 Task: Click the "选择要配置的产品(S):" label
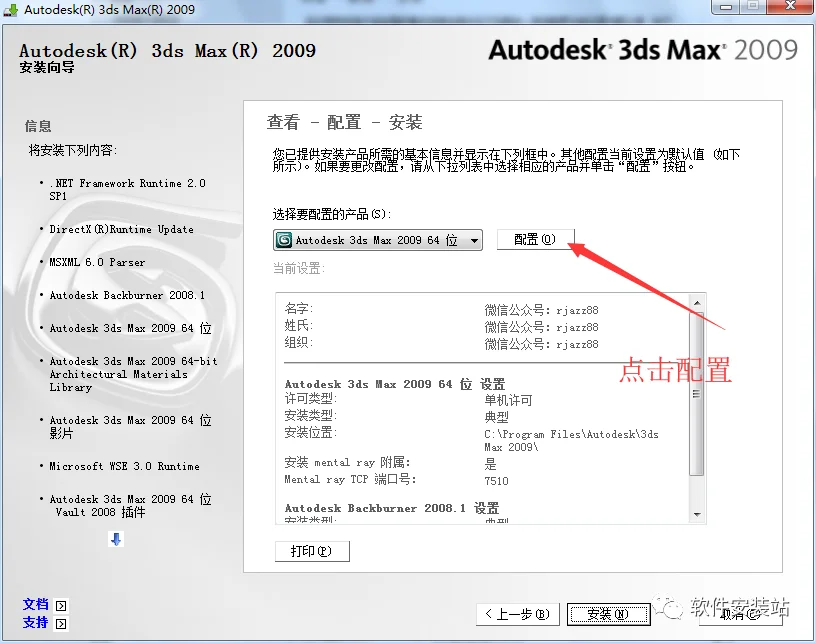(x=332, y=214)
